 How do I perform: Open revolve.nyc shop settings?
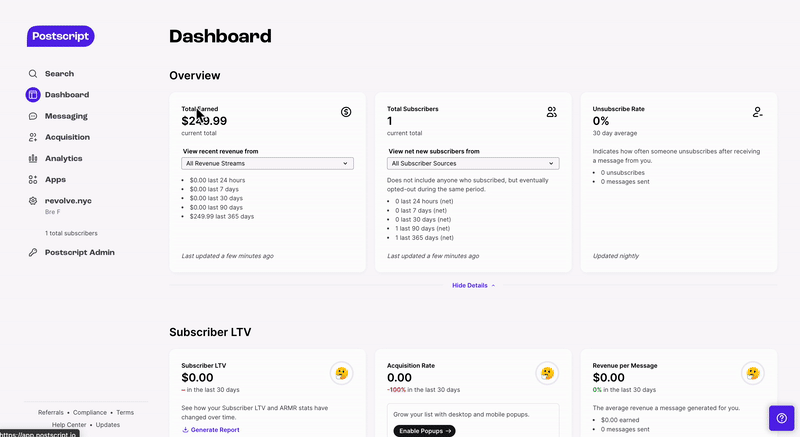[x=68, y=201]
